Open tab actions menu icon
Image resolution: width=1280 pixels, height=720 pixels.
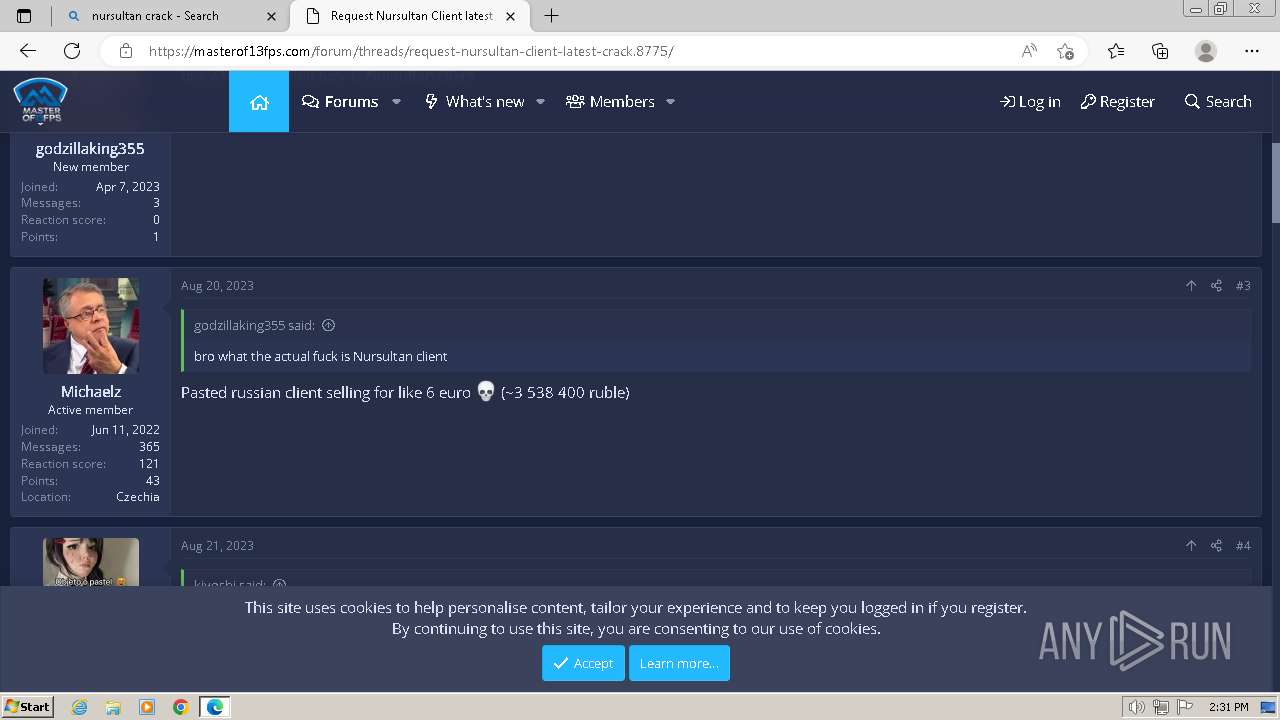point(24,16)
